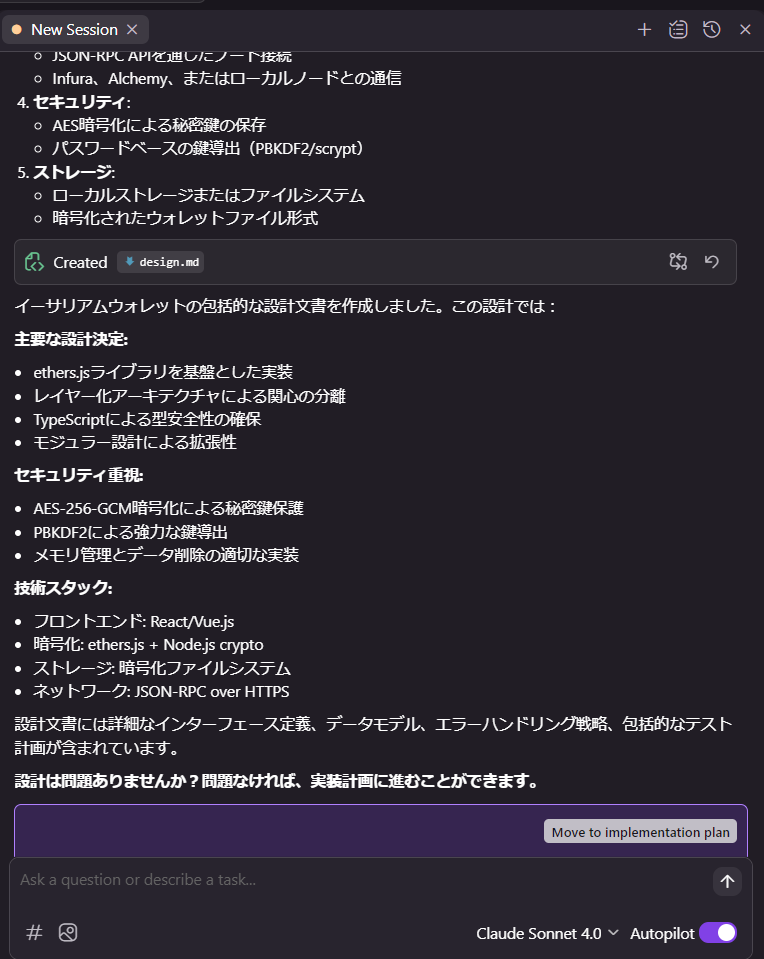Send the message with arrow button
The height and width of the screenshot is (959, 764).
coord(727,881)
